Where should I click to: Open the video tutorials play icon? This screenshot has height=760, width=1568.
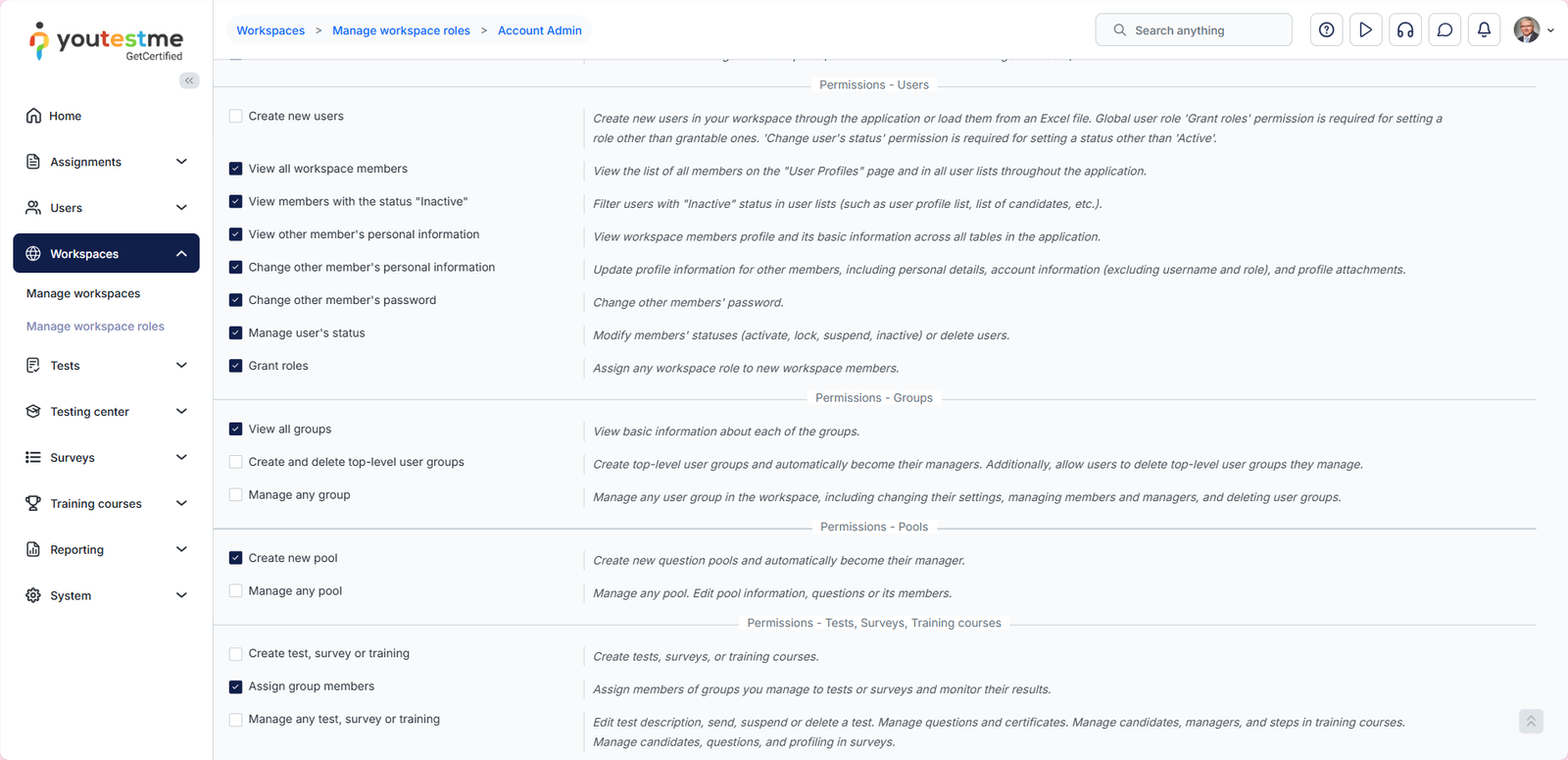1365,30
